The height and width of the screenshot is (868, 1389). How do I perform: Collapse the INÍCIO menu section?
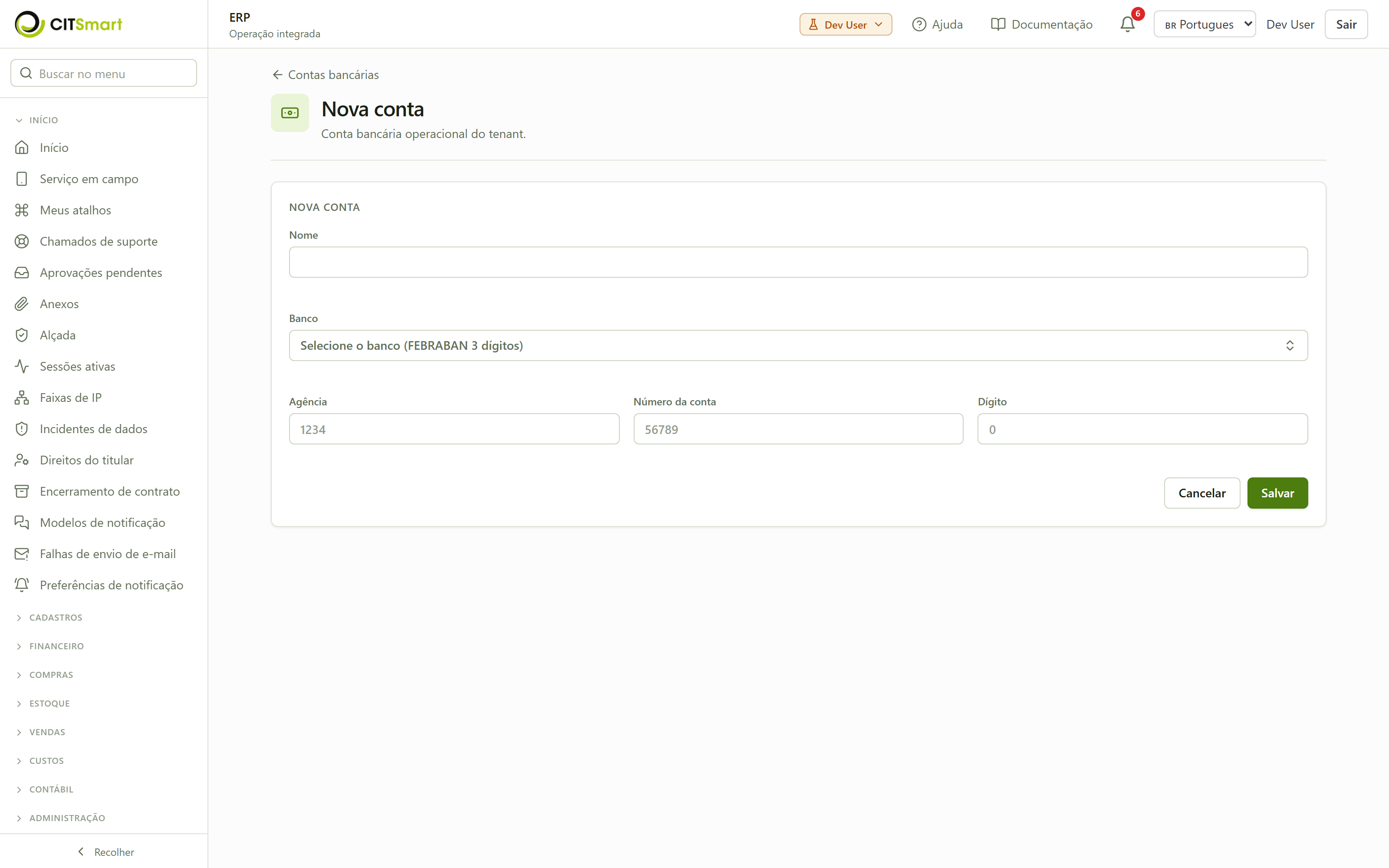coord(37,120)
